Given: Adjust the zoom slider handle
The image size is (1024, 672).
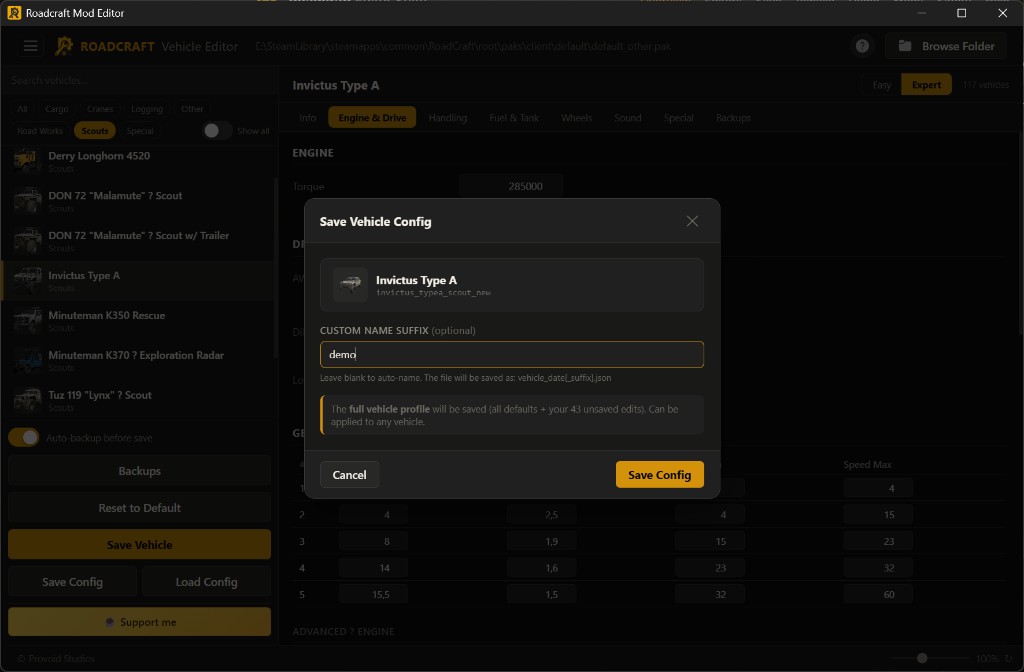Looking at the screenshot, I should (922, 658).
